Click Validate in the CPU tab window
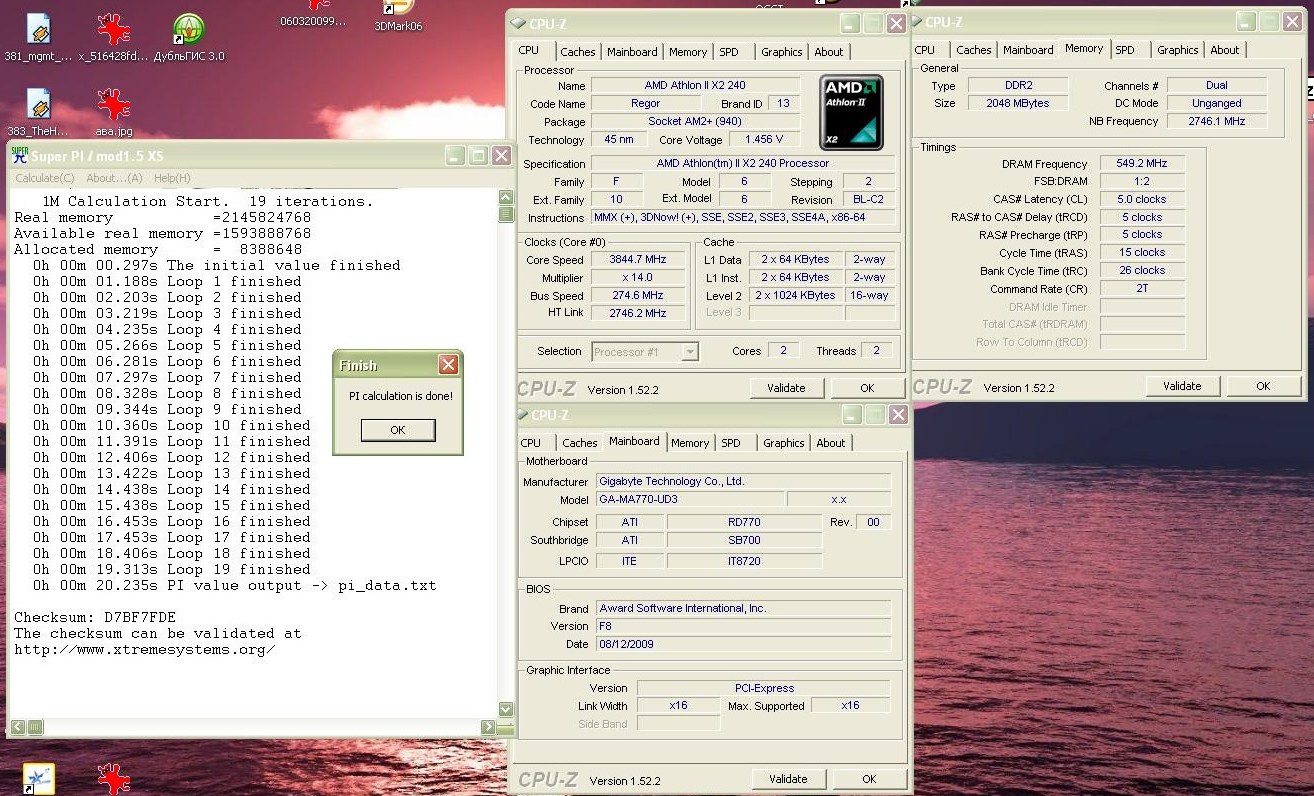 [x=786, y=388]
